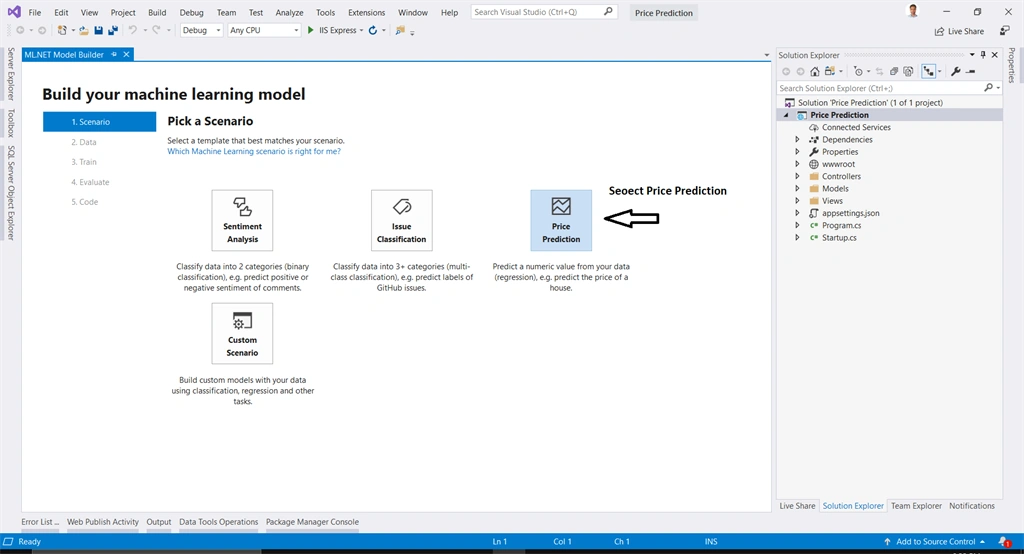Open the Server Explorer side tab

(11, 73)
